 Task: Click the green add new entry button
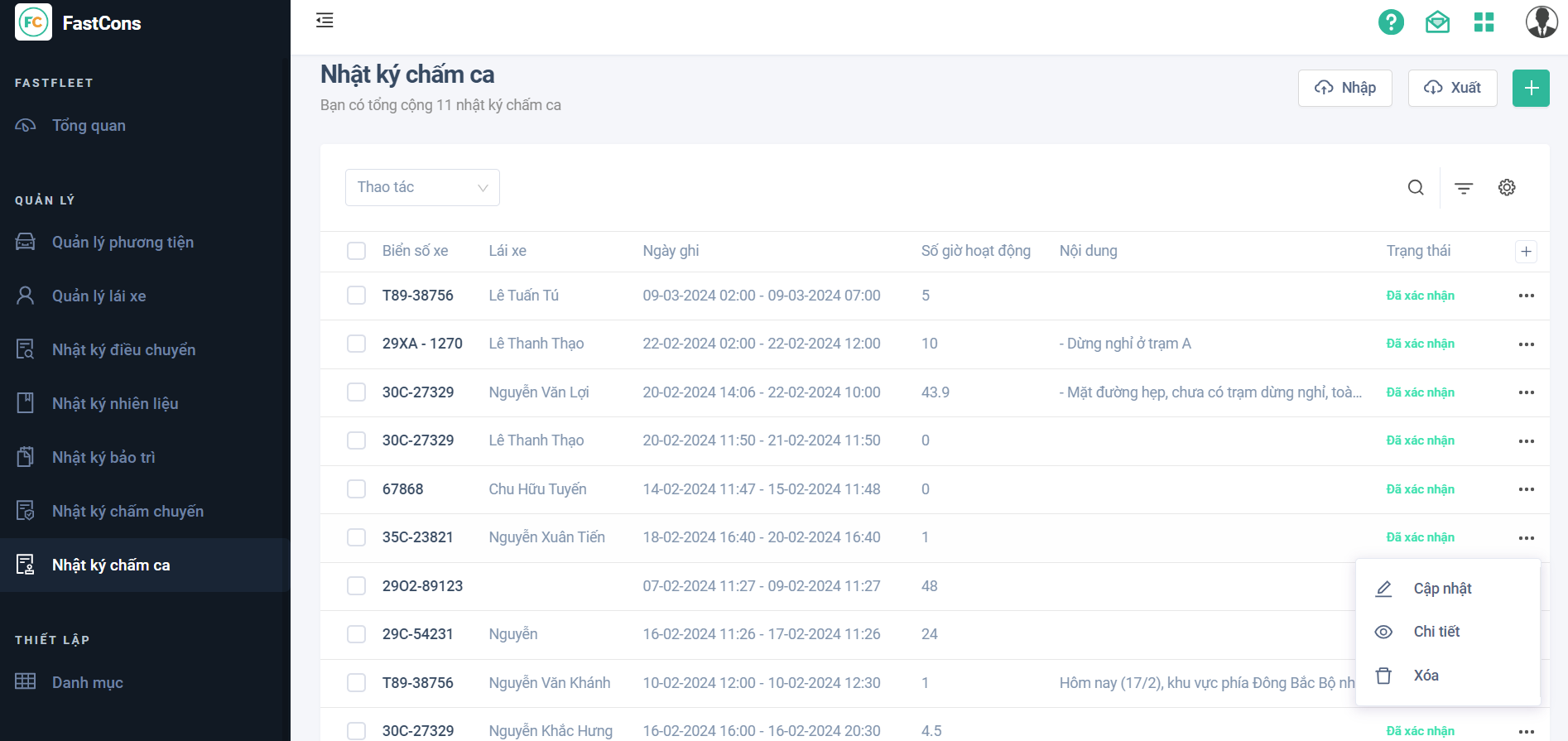1531,88
